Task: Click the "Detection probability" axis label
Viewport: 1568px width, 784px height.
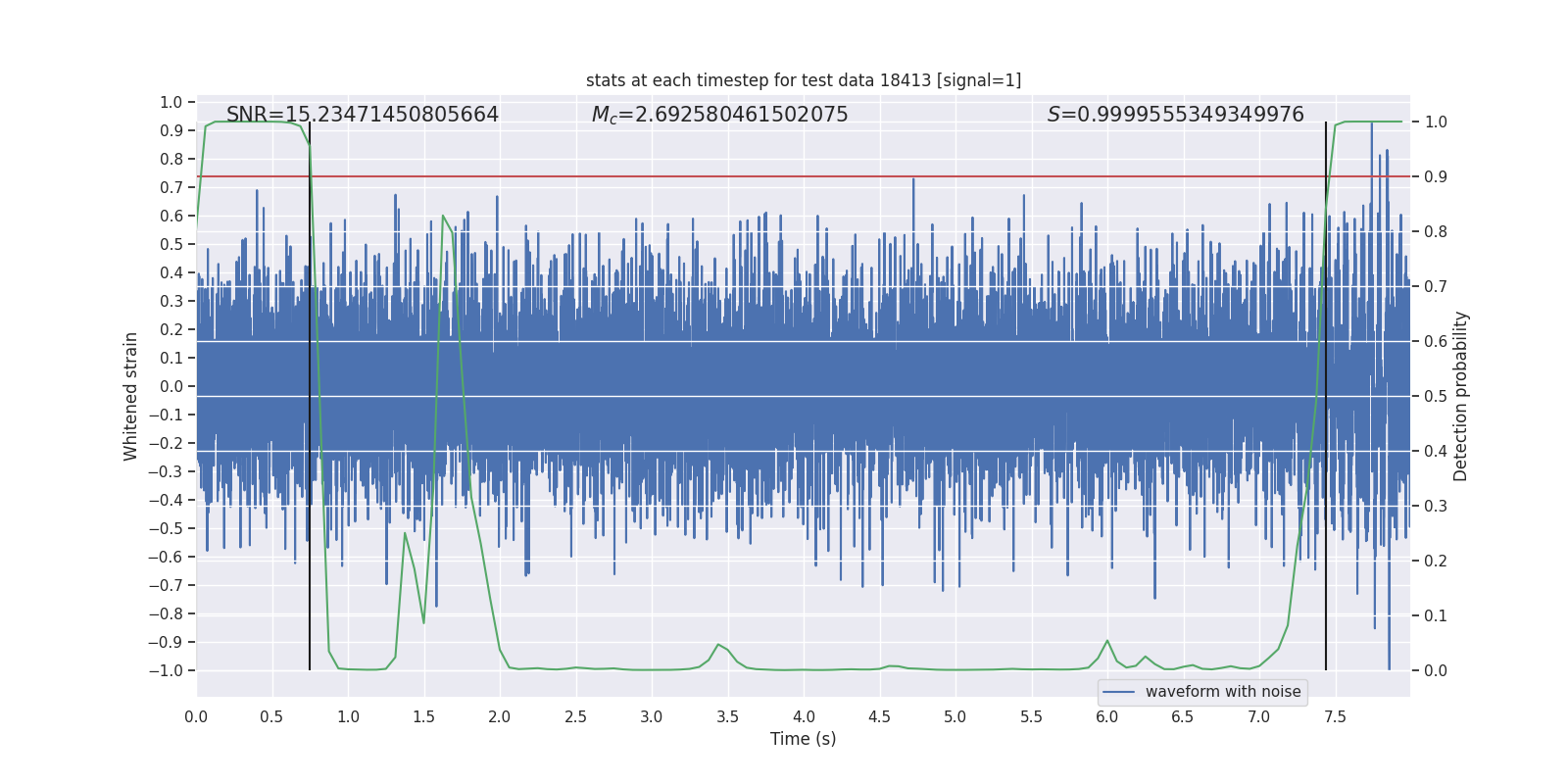Action: click(x=1461, y=396)
